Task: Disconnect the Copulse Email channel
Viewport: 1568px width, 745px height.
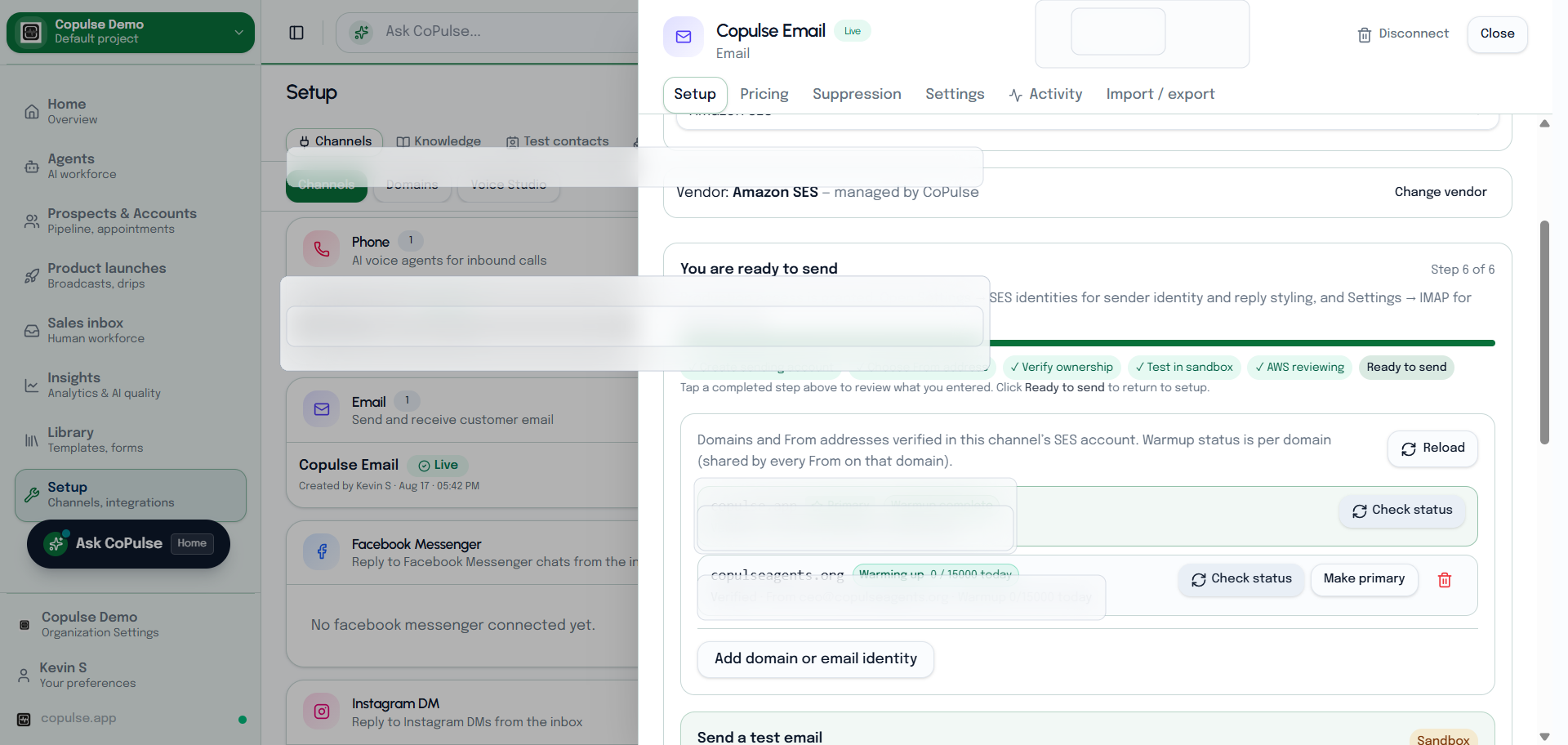Action: click(1403, 34)
